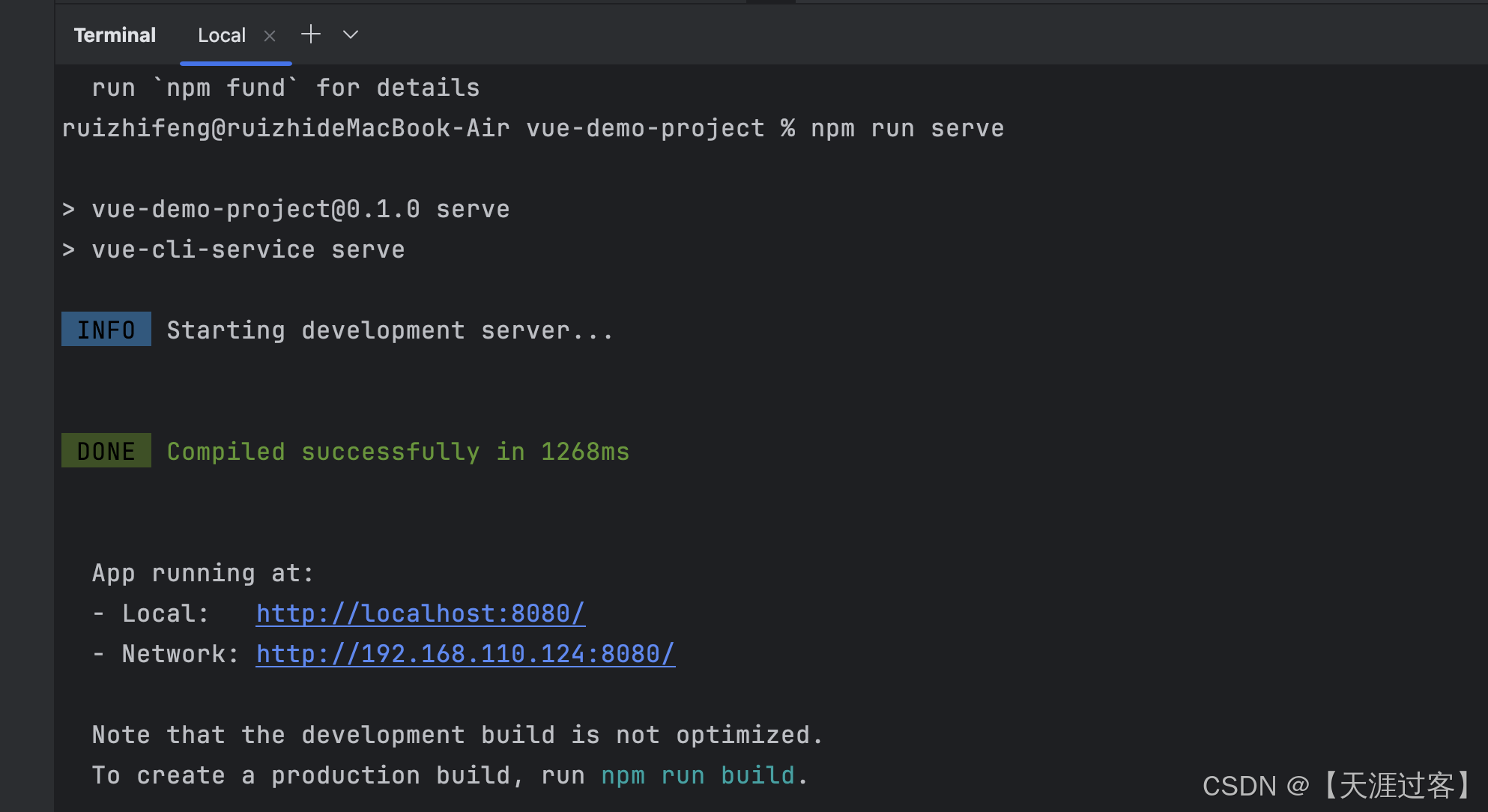
Task: Close the Local terminal tab
Action: click(270, 36)
